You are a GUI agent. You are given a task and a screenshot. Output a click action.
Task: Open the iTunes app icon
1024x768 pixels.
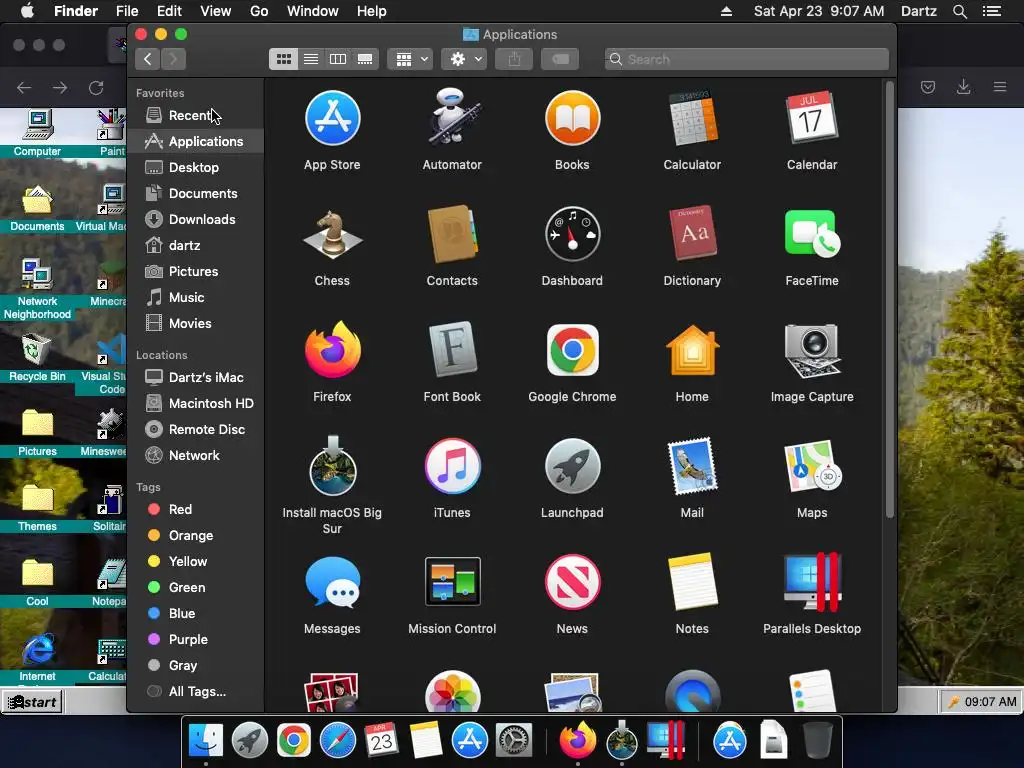(x=452, y=466)
